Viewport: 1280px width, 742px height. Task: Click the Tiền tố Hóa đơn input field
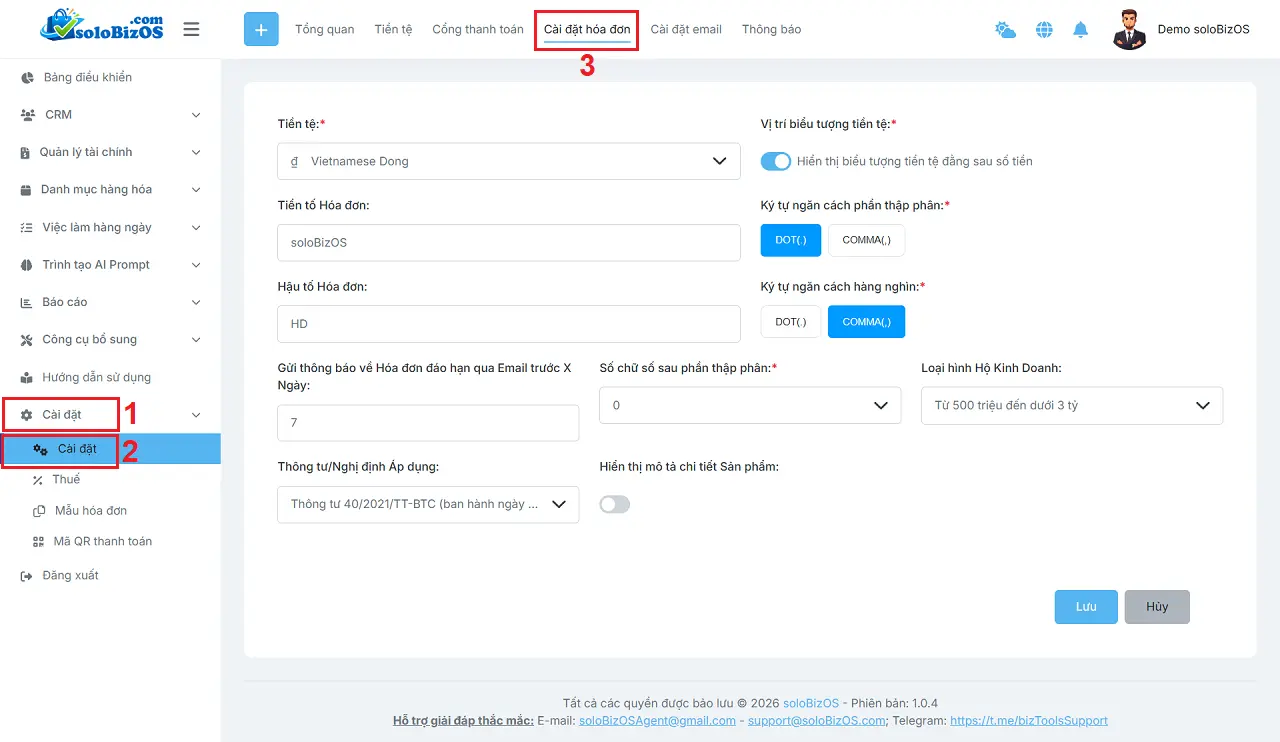509,242
